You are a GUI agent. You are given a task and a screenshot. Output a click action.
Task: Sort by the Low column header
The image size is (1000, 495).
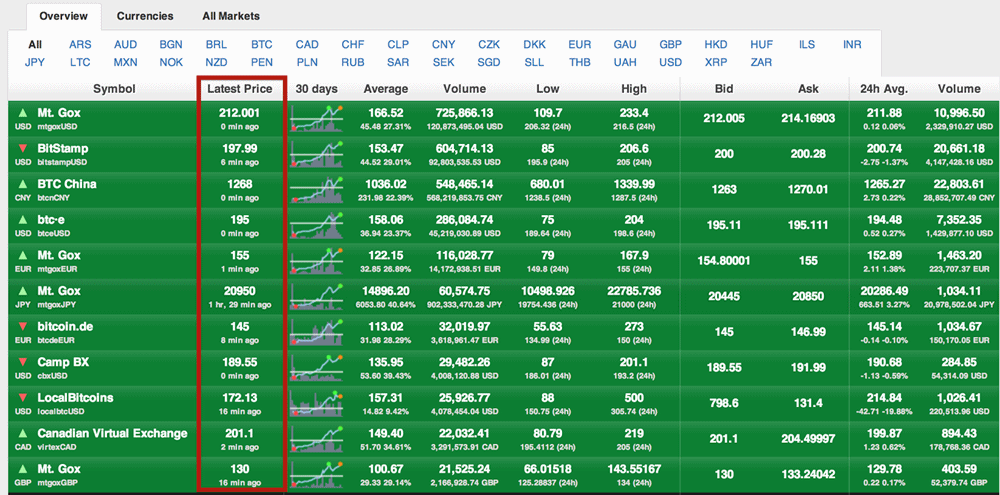pyautogui.click(x=548, y=89)
